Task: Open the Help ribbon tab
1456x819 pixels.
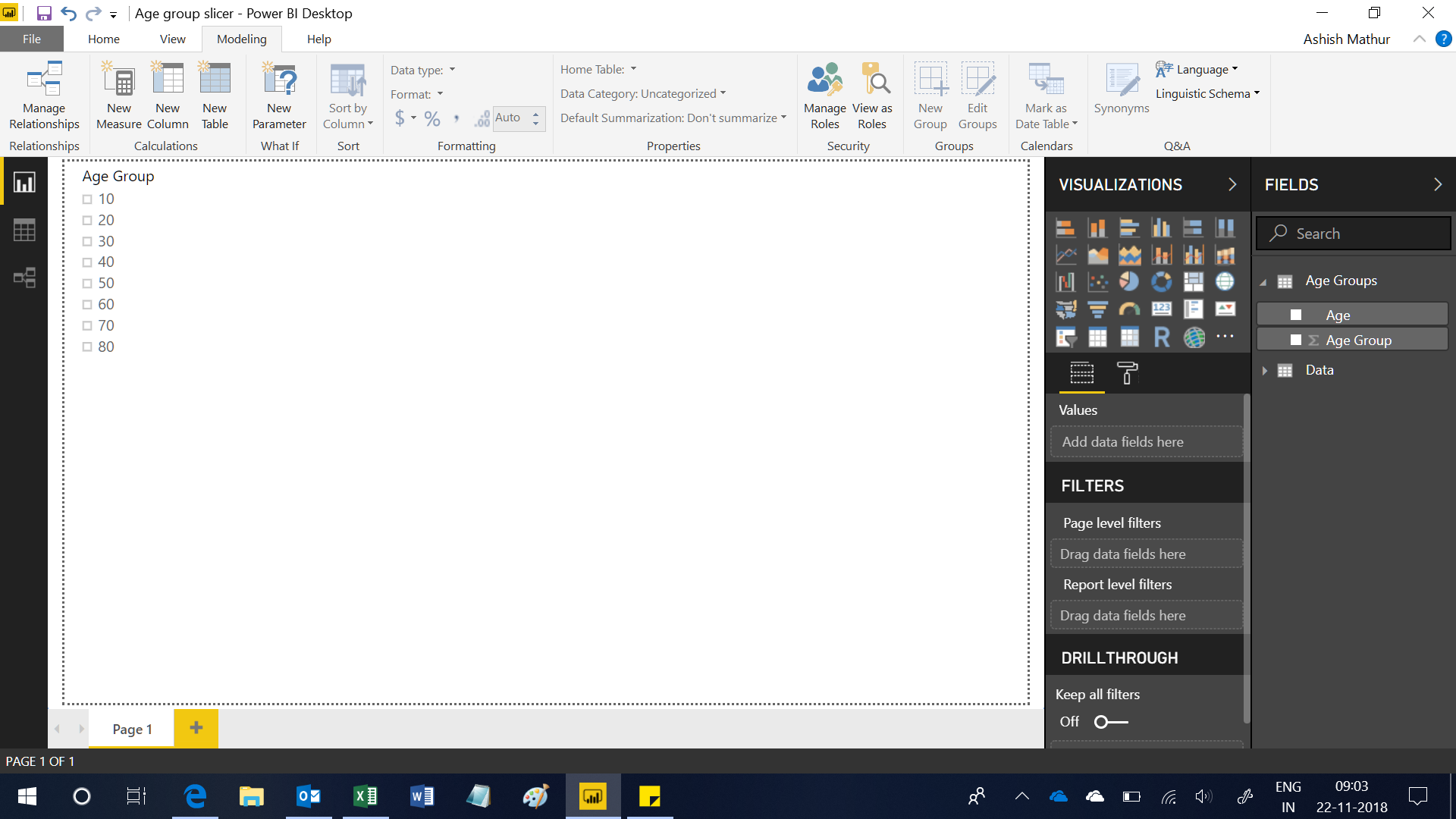Action: (x=318, y=39)
